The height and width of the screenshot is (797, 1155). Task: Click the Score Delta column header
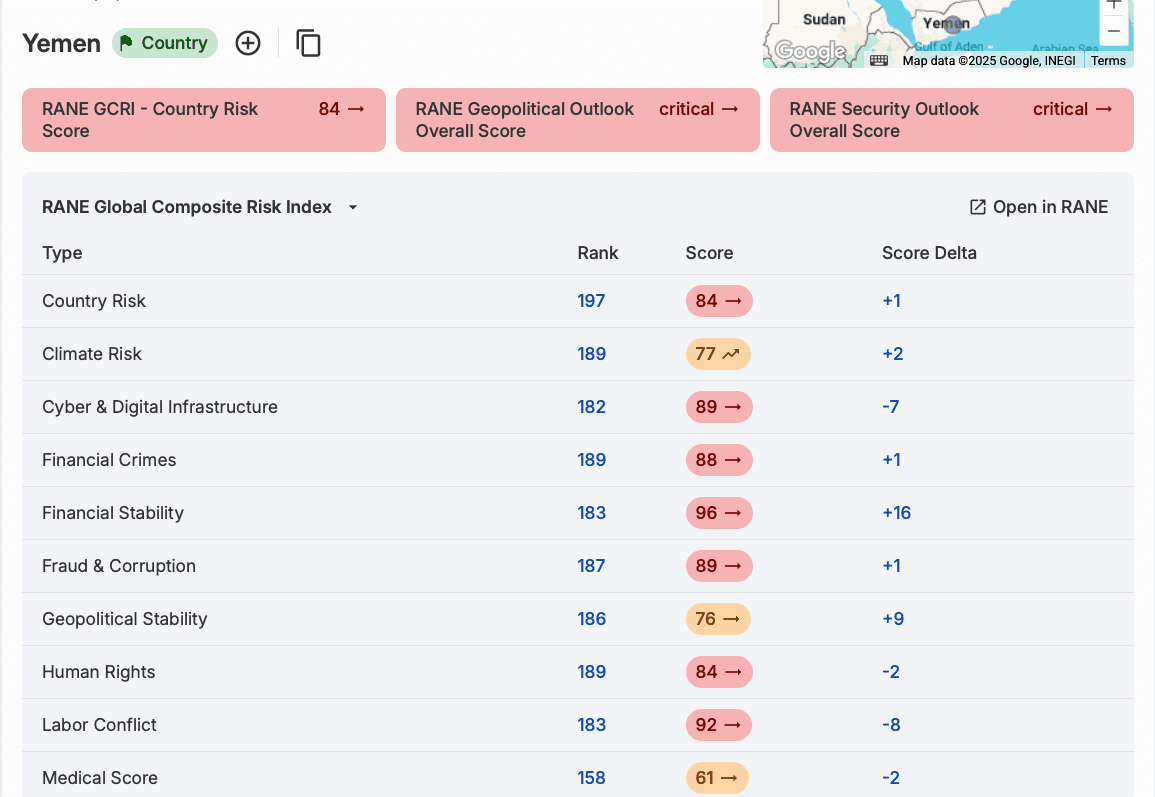(x=930, y=253)
